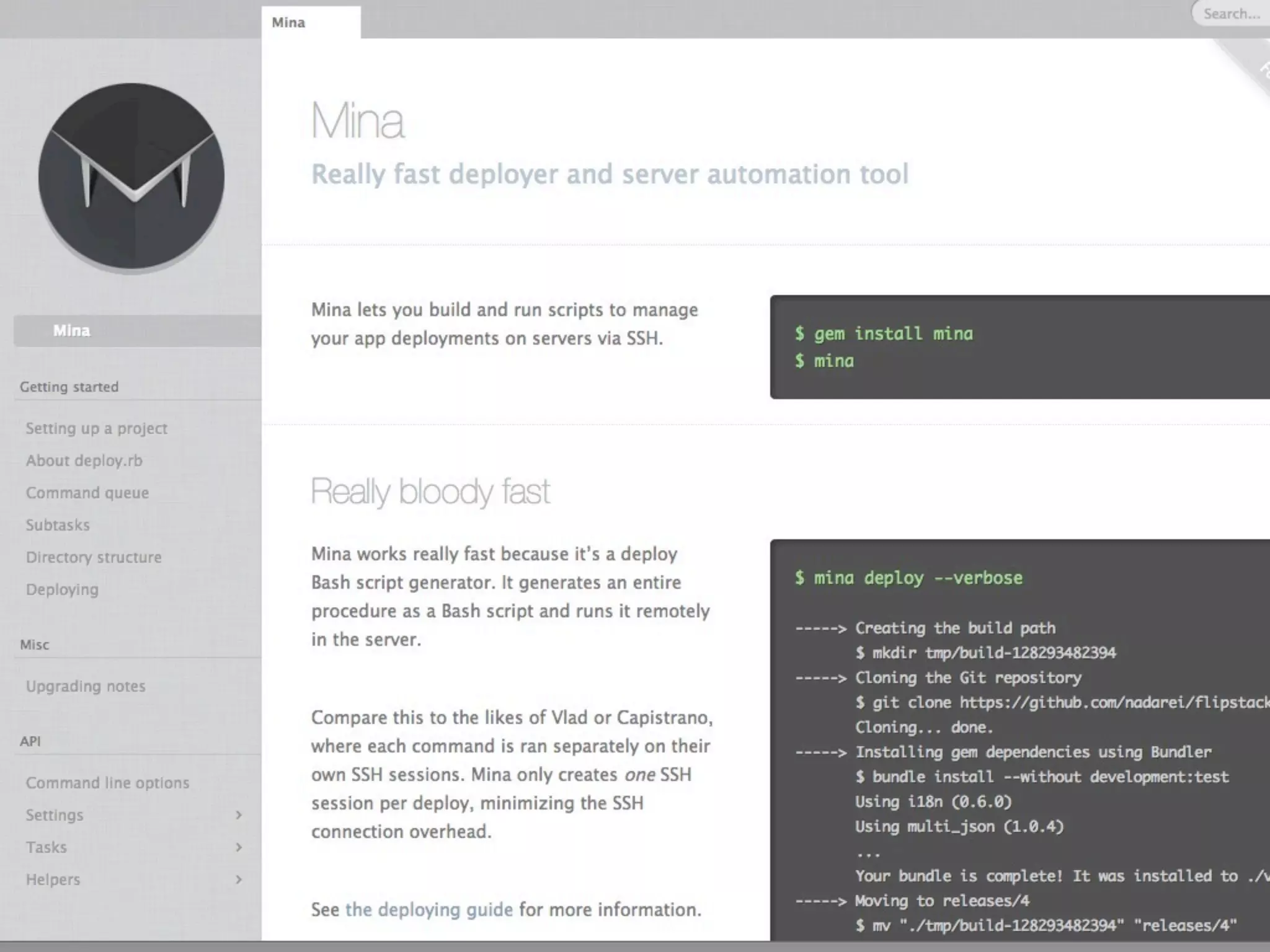Click the gem install mina command
This screenshot has width=1270, height=952.
pyautogui.click(x=884, y=333)
